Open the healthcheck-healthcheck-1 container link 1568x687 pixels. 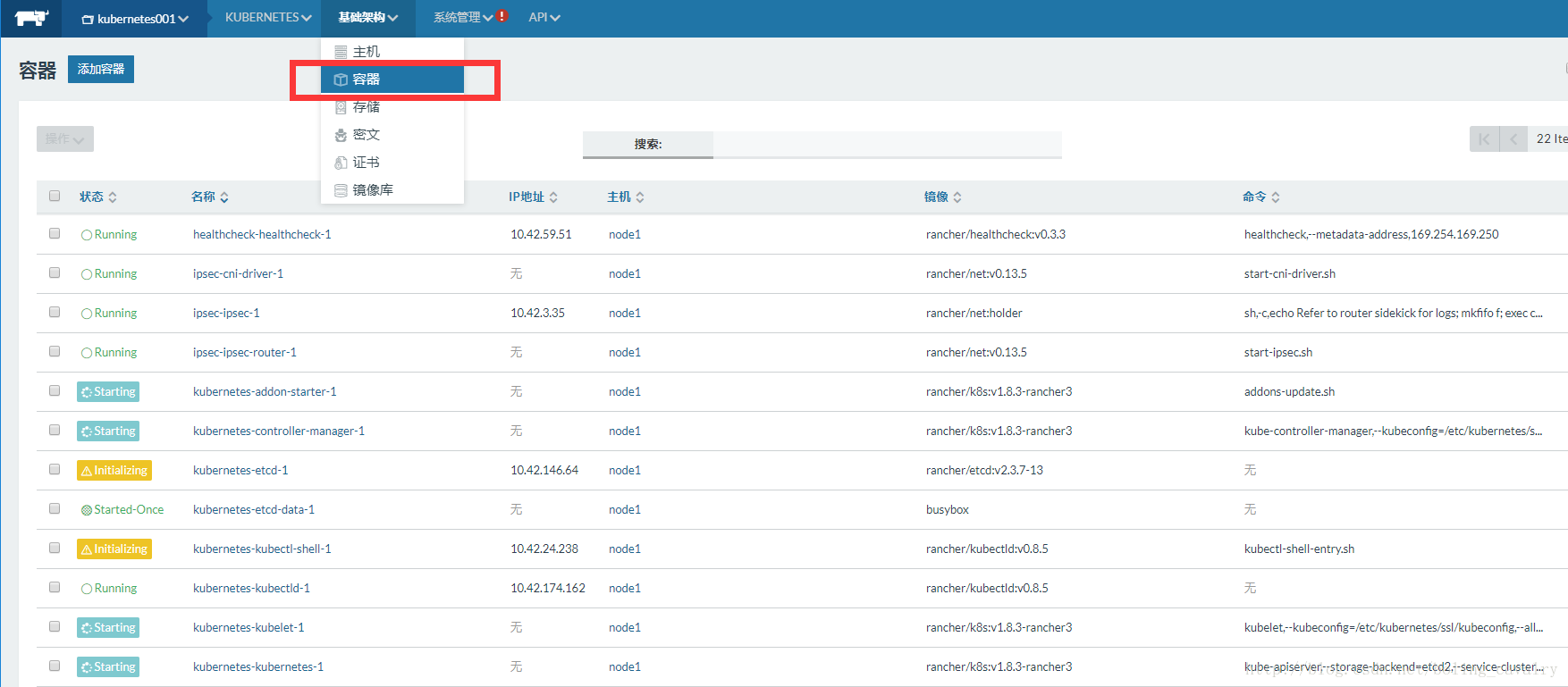[x=262, y=234]
